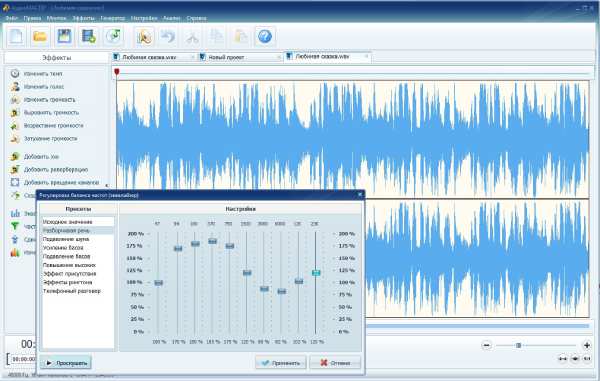600x381 pixels.
Task: Click the New file toolbar icon
Action: click(16, 36)
